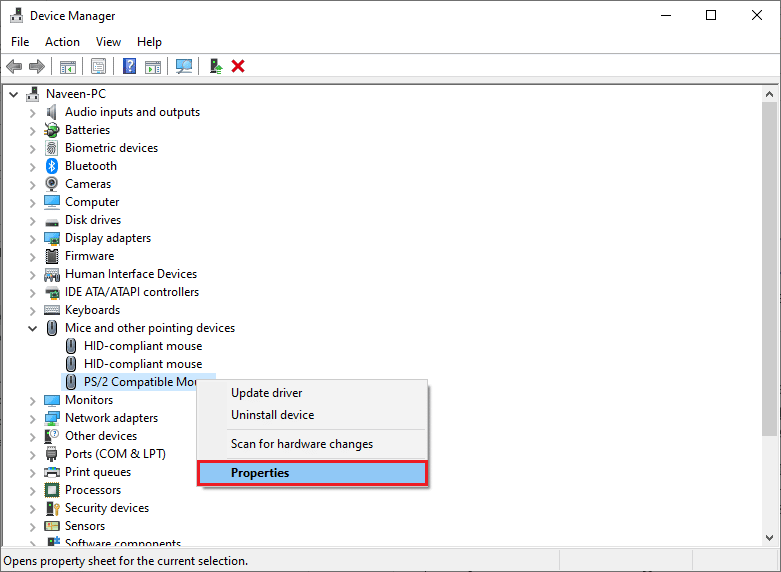The width and height of the screenshot is (781, 572).
Task: Click the Audio inputs and outputs speaker icon
Action: click(52, 112)
